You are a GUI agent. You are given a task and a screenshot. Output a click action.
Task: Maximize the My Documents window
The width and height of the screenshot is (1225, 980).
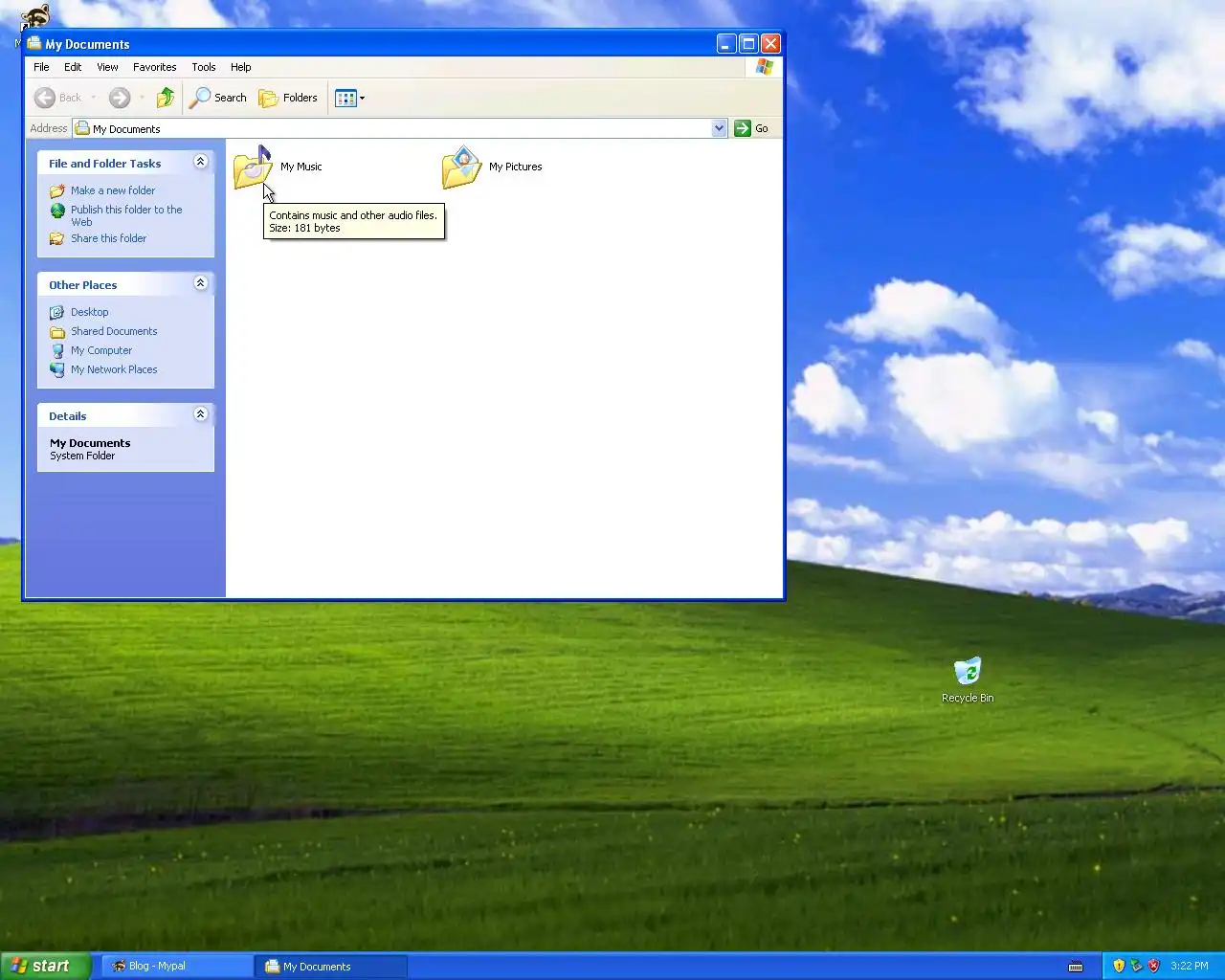point(748,43)
